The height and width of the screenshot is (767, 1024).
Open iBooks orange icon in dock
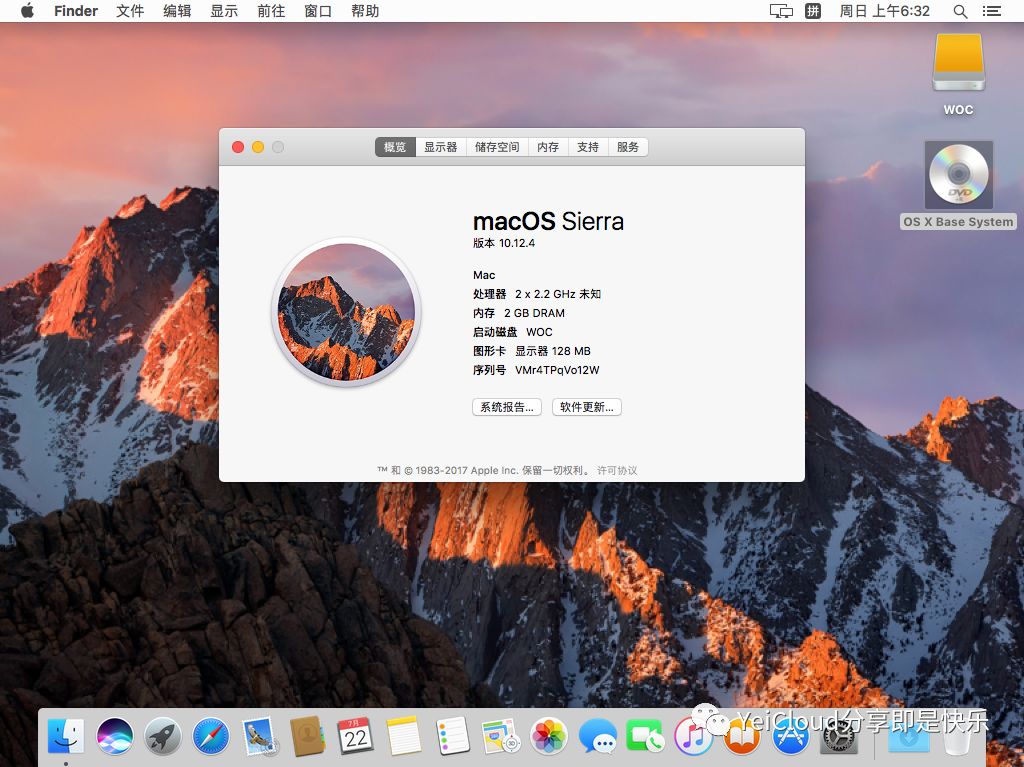(741, 736)
